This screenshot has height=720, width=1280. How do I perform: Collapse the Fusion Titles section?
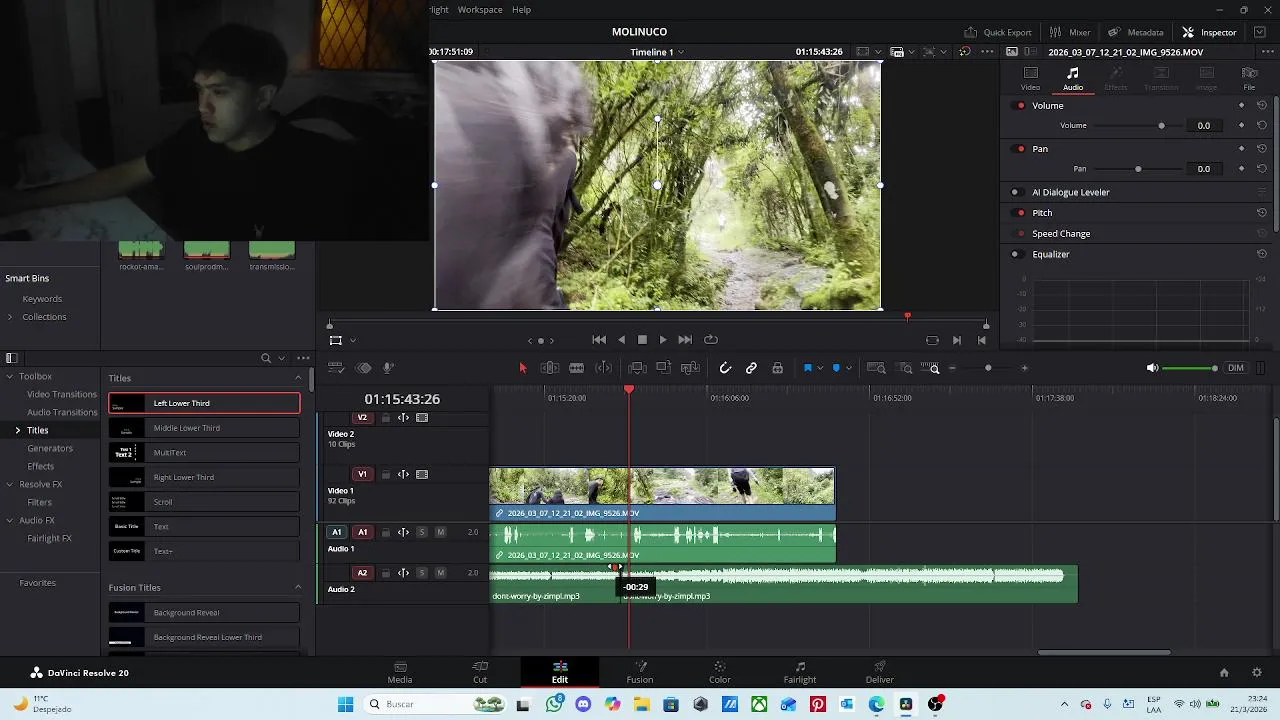pos(298,587)
